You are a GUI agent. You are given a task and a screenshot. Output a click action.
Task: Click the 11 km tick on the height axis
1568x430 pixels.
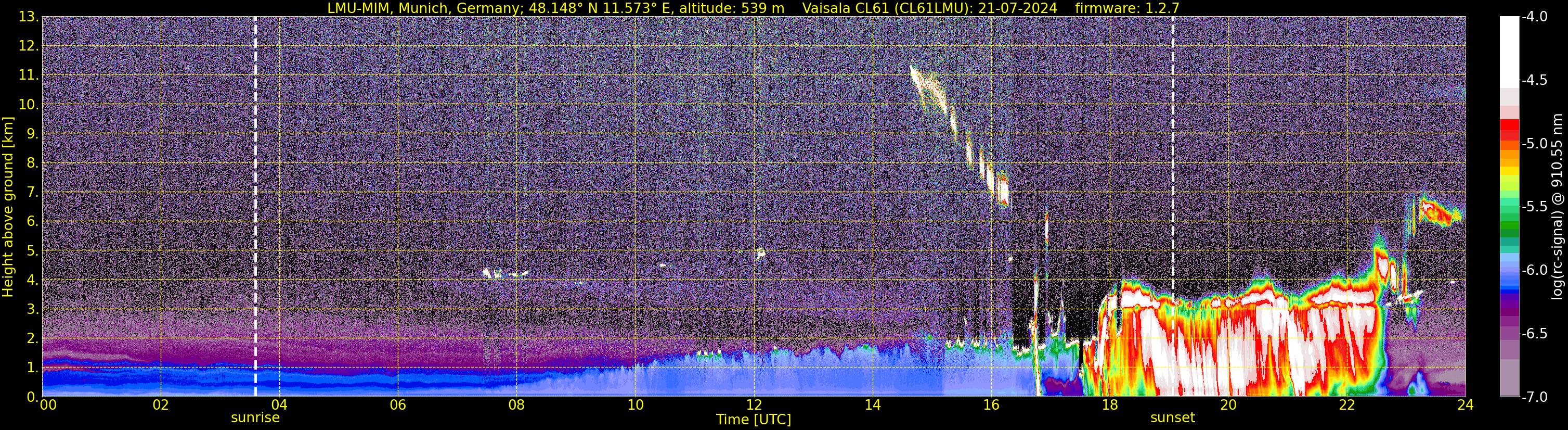(x=29, y=75)
